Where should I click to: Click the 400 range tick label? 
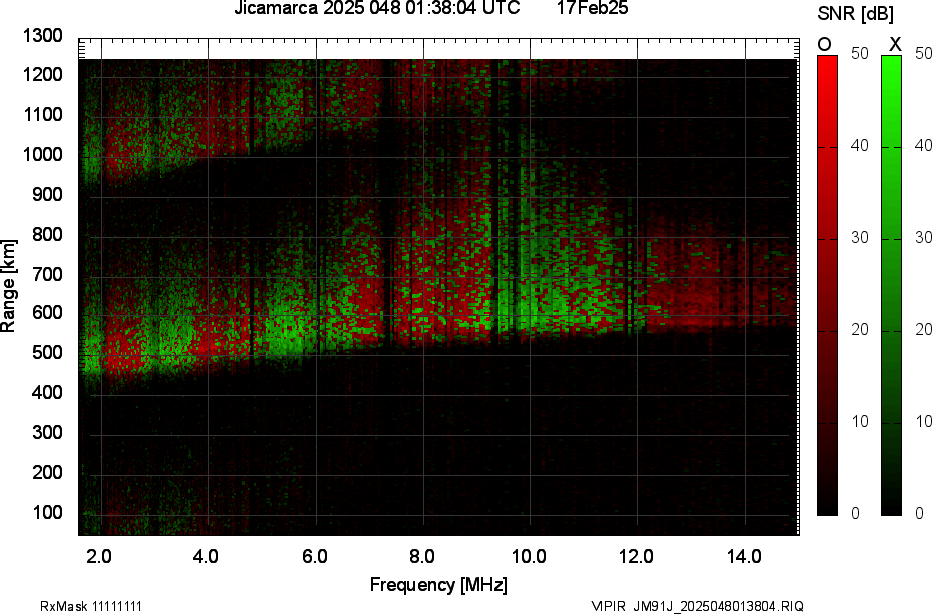pyautogui.click(x=47, y=392)
